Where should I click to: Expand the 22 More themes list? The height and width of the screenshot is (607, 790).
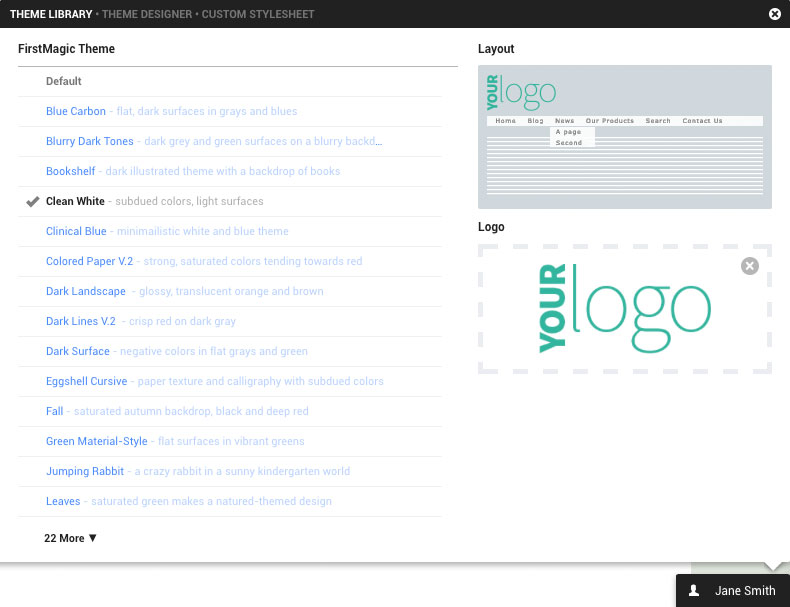click(71, 538)
